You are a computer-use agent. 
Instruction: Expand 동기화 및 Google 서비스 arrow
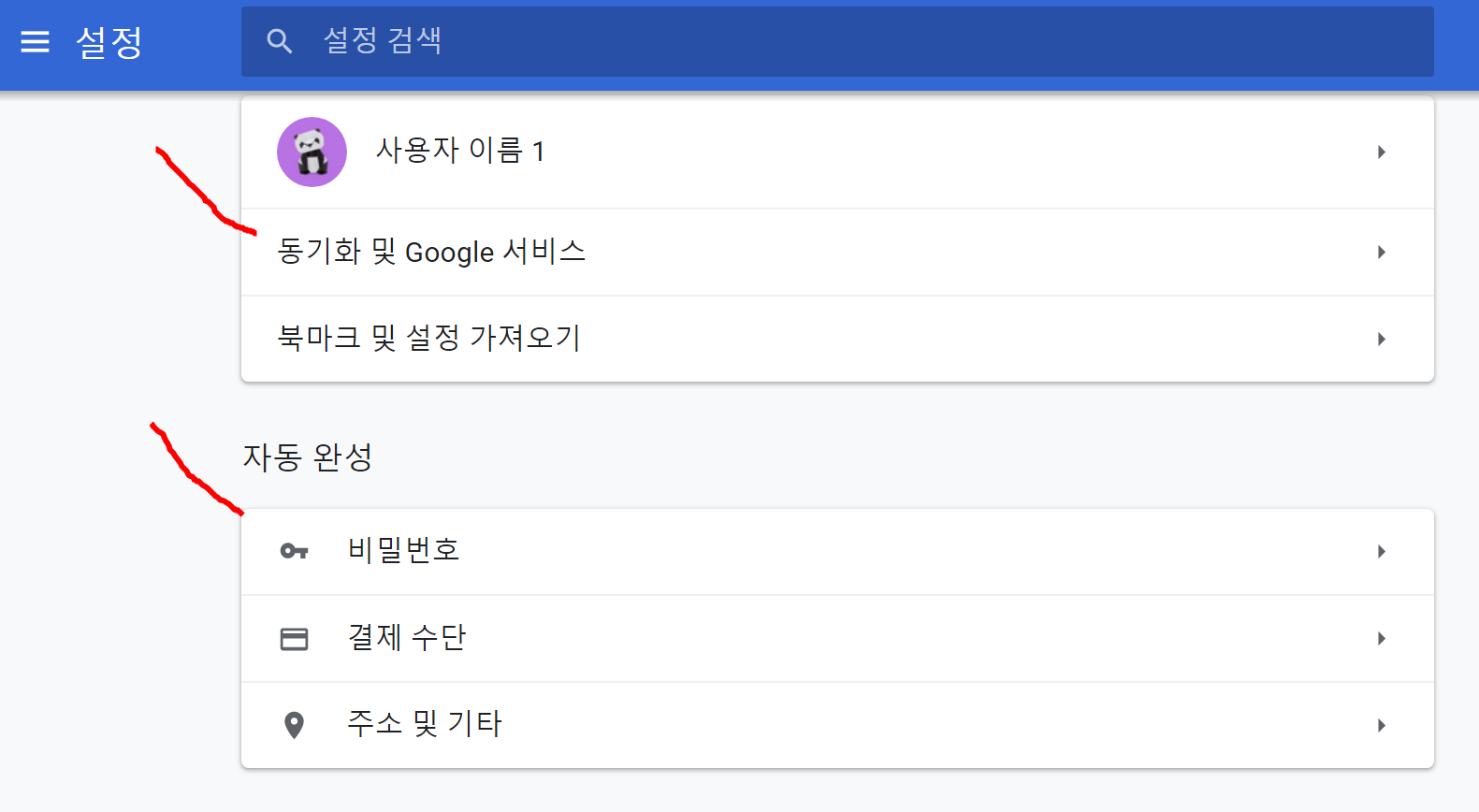(1382, 252)
